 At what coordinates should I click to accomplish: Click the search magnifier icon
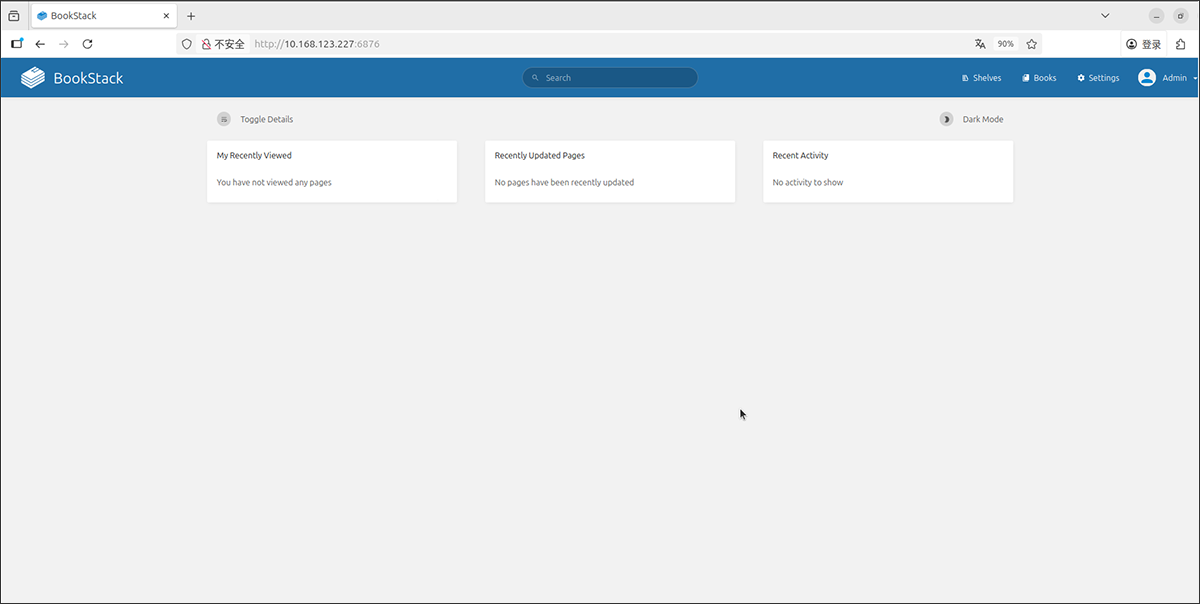pos(535,78)
